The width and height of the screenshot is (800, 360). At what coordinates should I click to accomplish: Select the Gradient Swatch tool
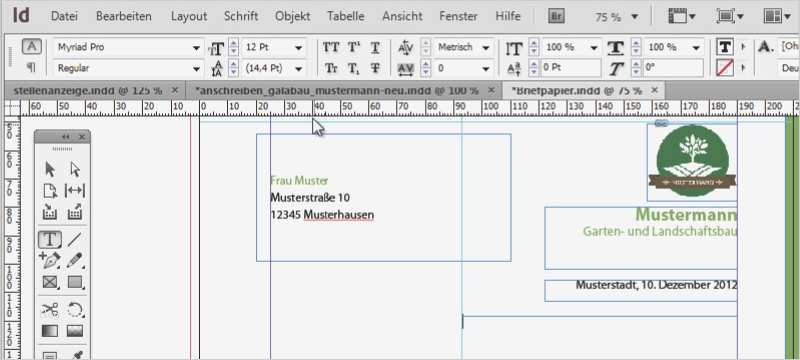pos(49,331)
